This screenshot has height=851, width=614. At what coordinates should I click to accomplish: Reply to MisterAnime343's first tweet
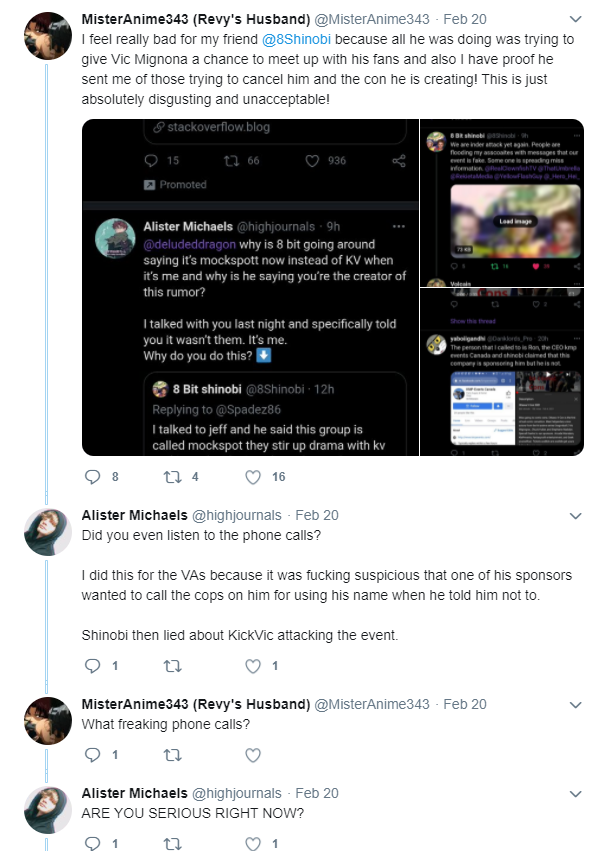click(x=93, y=477)
